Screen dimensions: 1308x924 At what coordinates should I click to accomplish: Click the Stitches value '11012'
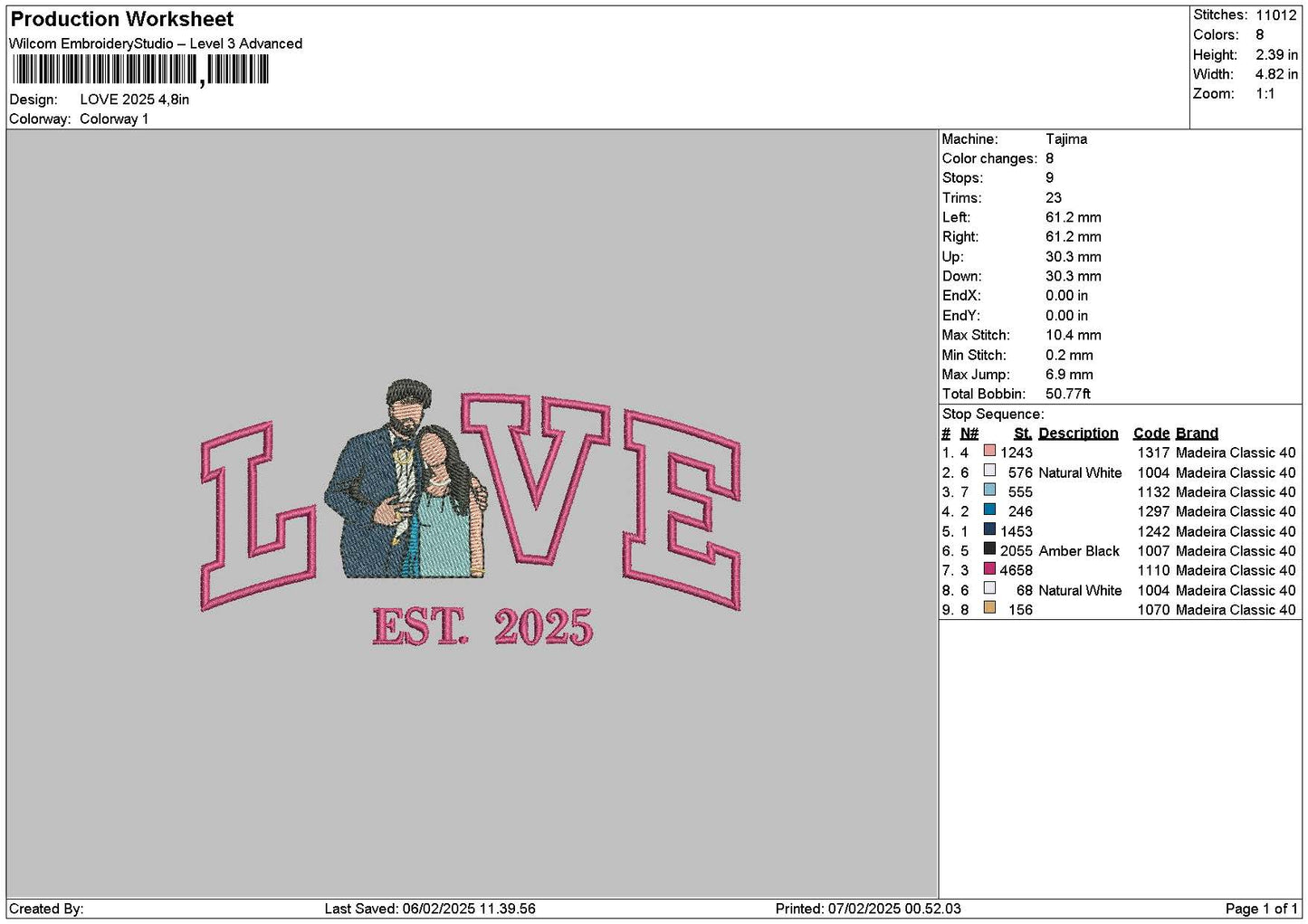coord(1275,15)
